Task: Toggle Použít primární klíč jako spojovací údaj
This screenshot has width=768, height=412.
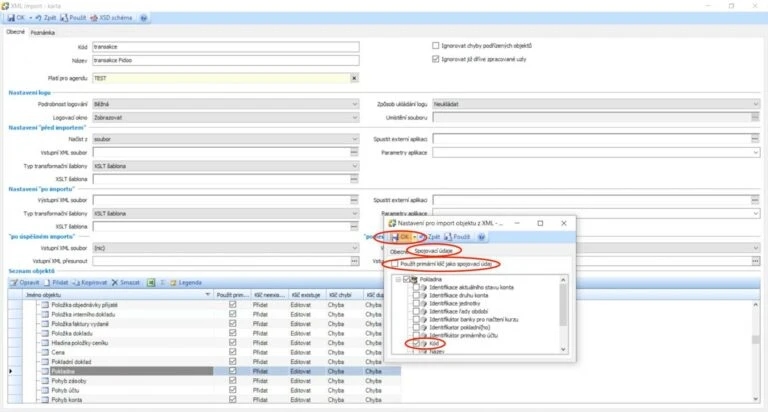Action: tap(395, 264)
